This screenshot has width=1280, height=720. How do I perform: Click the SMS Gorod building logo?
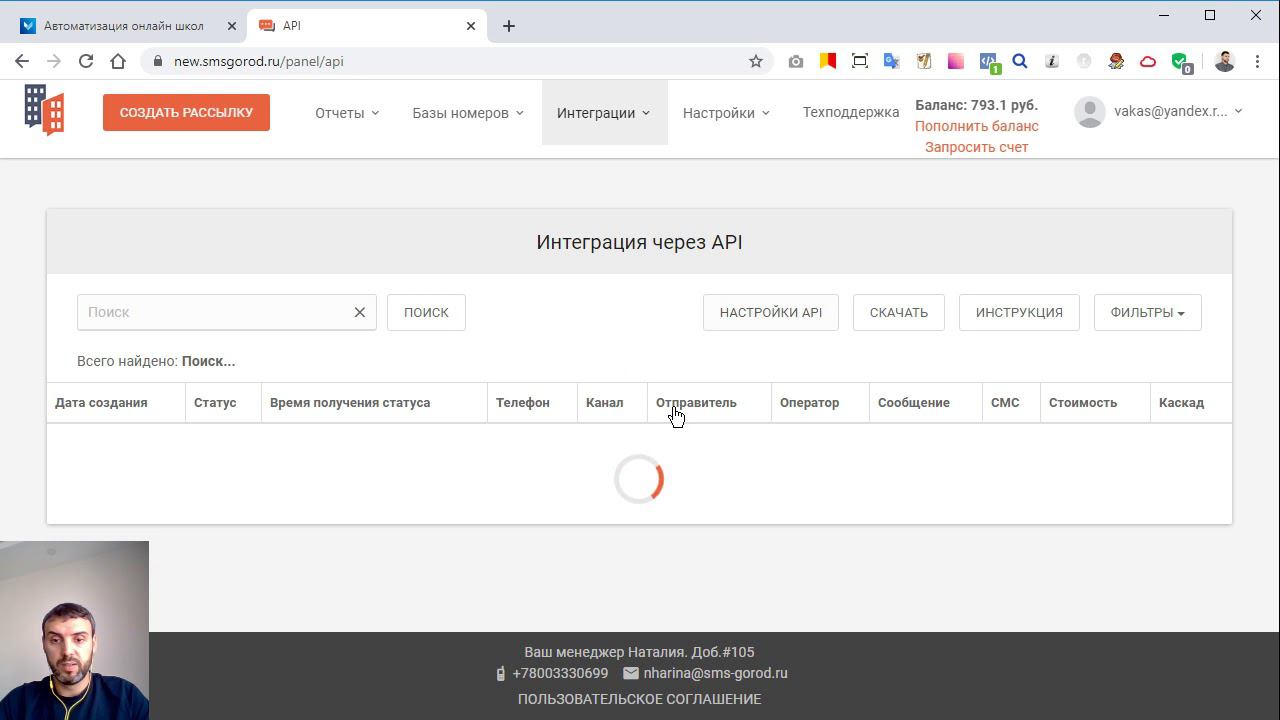pyautogui.click(x=44, y=110)
